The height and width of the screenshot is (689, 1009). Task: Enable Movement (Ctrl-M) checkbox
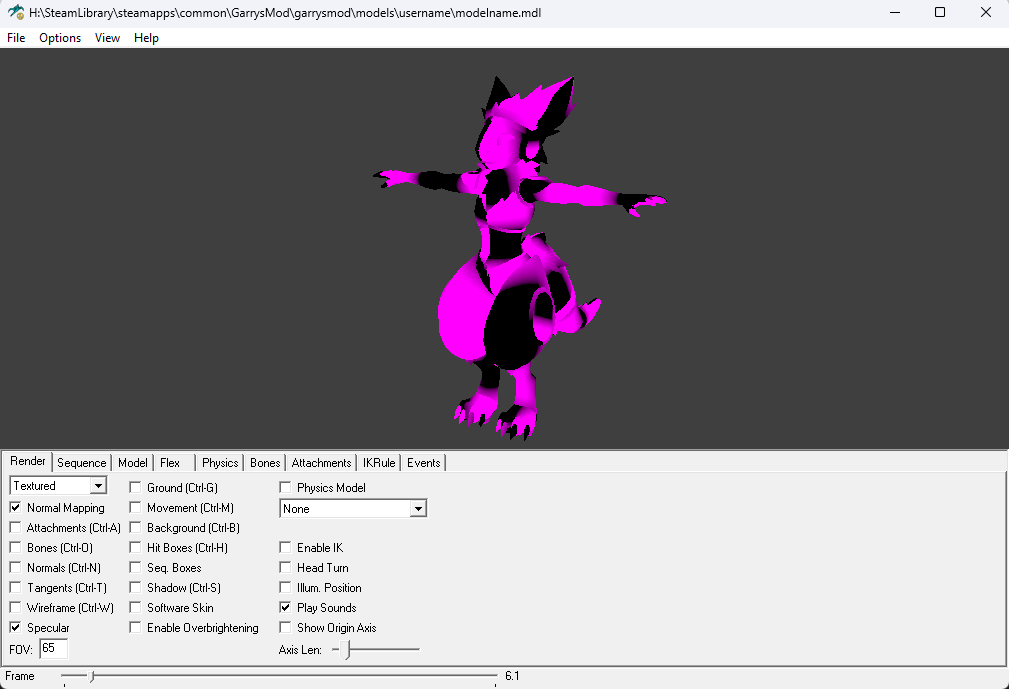[135, 508]
